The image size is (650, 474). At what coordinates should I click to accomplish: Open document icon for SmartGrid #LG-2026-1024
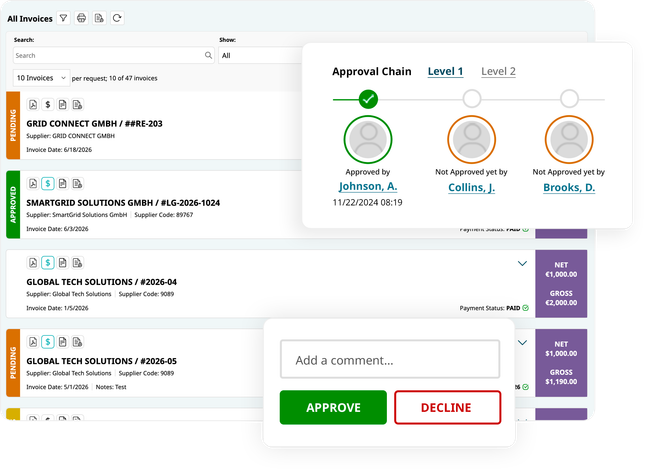coord(63,183)
